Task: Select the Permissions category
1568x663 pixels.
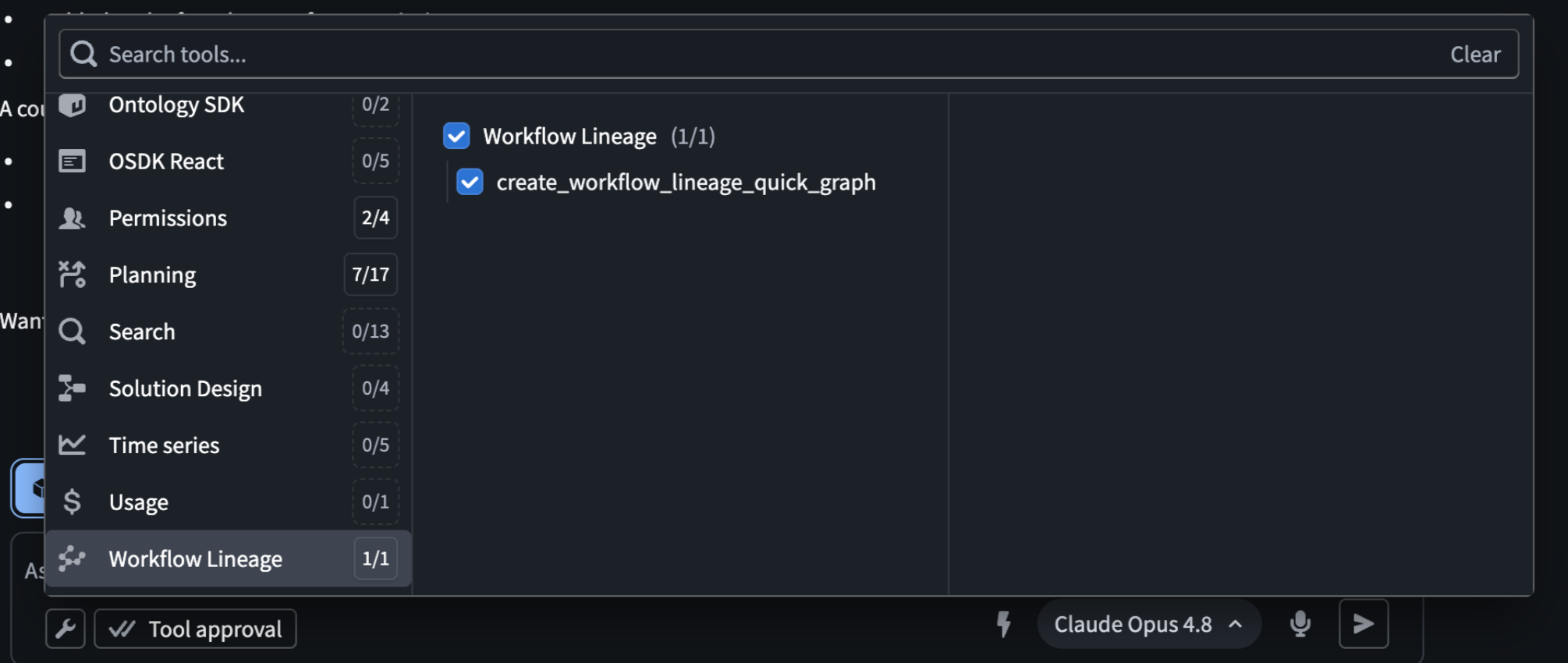Action: click(228, 218)
